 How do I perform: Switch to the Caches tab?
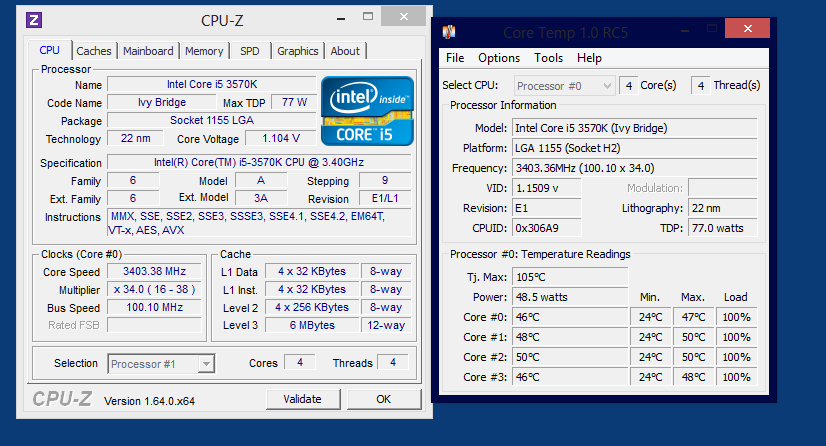click(x=94, y=51)
